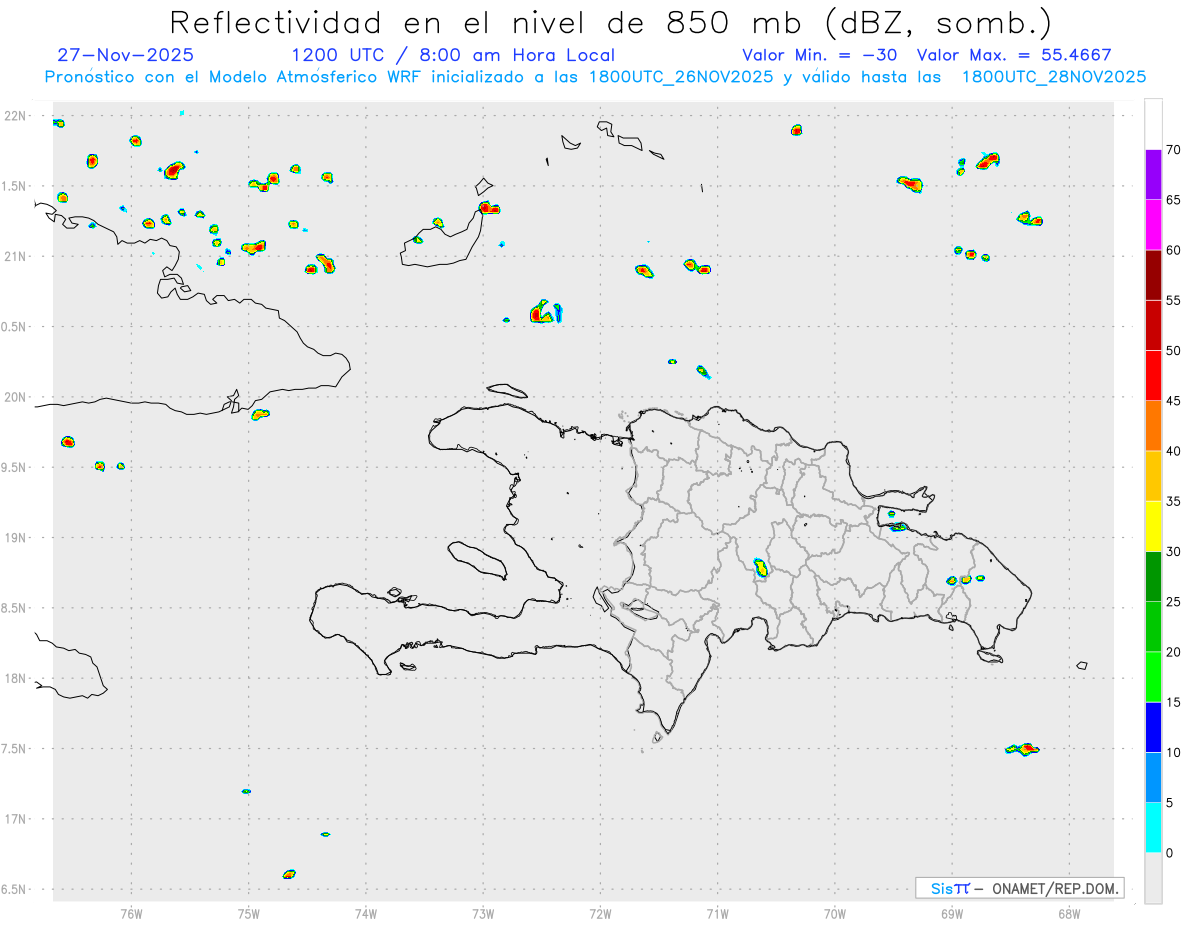The width and height of the screenshot is (1200, 927).
Task: Click the bright red 45–50 dBZ swatch
Action: (1153, 375)
